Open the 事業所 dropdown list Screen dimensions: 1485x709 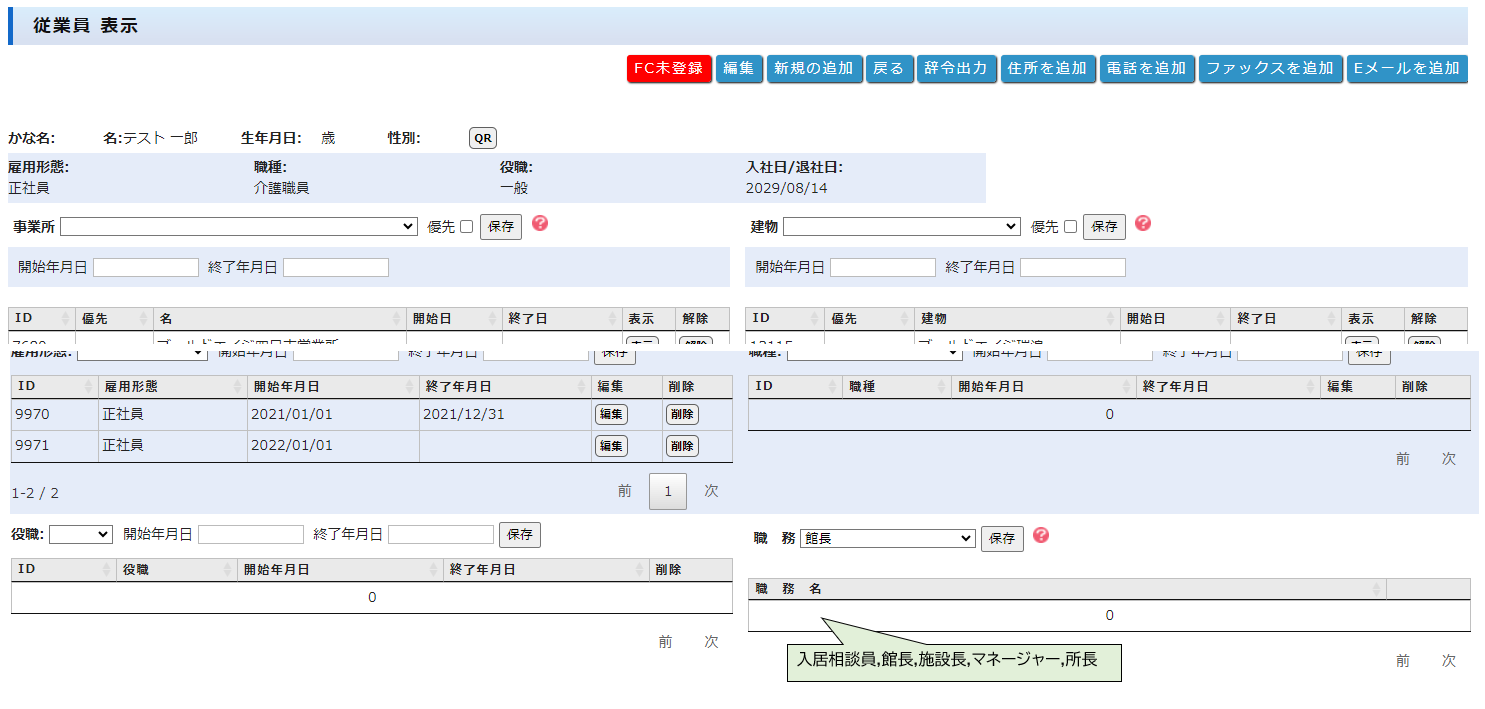click(x=238, y=227)
